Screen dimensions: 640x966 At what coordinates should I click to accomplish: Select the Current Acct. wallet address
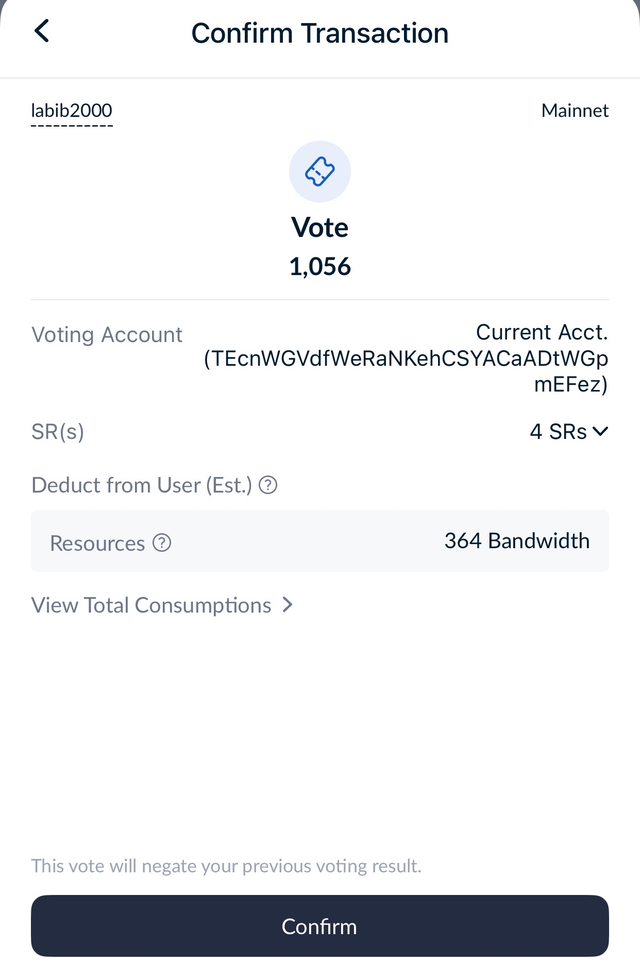[406, 359]
